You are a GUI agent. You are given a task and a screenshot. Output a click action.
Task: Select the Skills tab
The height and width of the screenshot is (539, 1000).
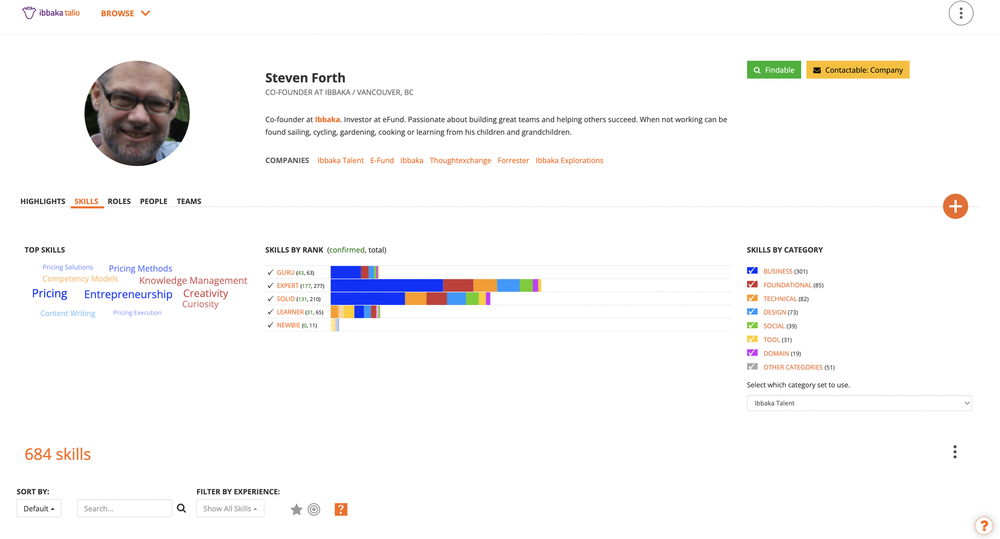pyautogui.click(x=86, y=201)
